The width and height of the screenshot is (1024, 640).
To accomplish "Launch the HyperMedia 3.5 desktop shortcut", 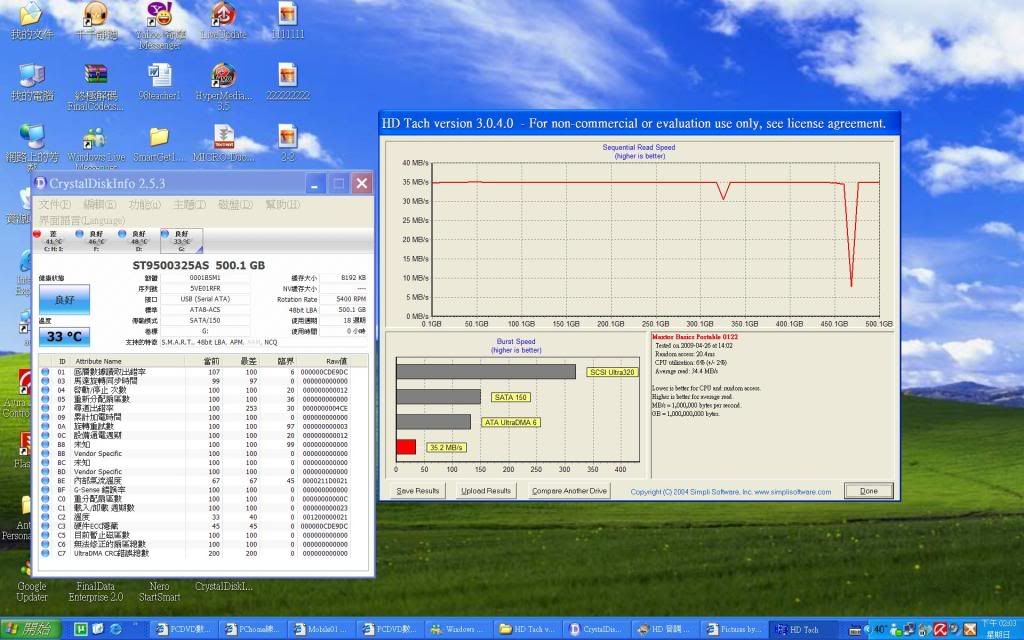I will [223, 87].
